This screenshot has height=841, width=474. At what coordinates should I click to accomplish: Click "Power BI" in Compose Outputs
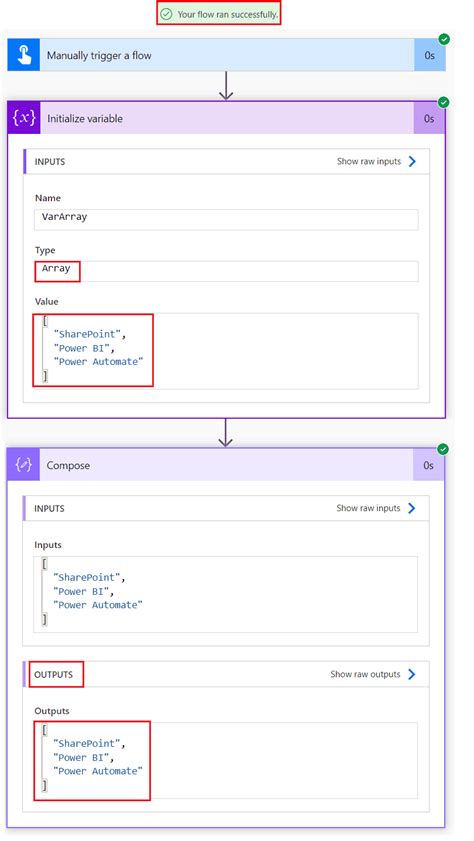[x=82, y=758]
